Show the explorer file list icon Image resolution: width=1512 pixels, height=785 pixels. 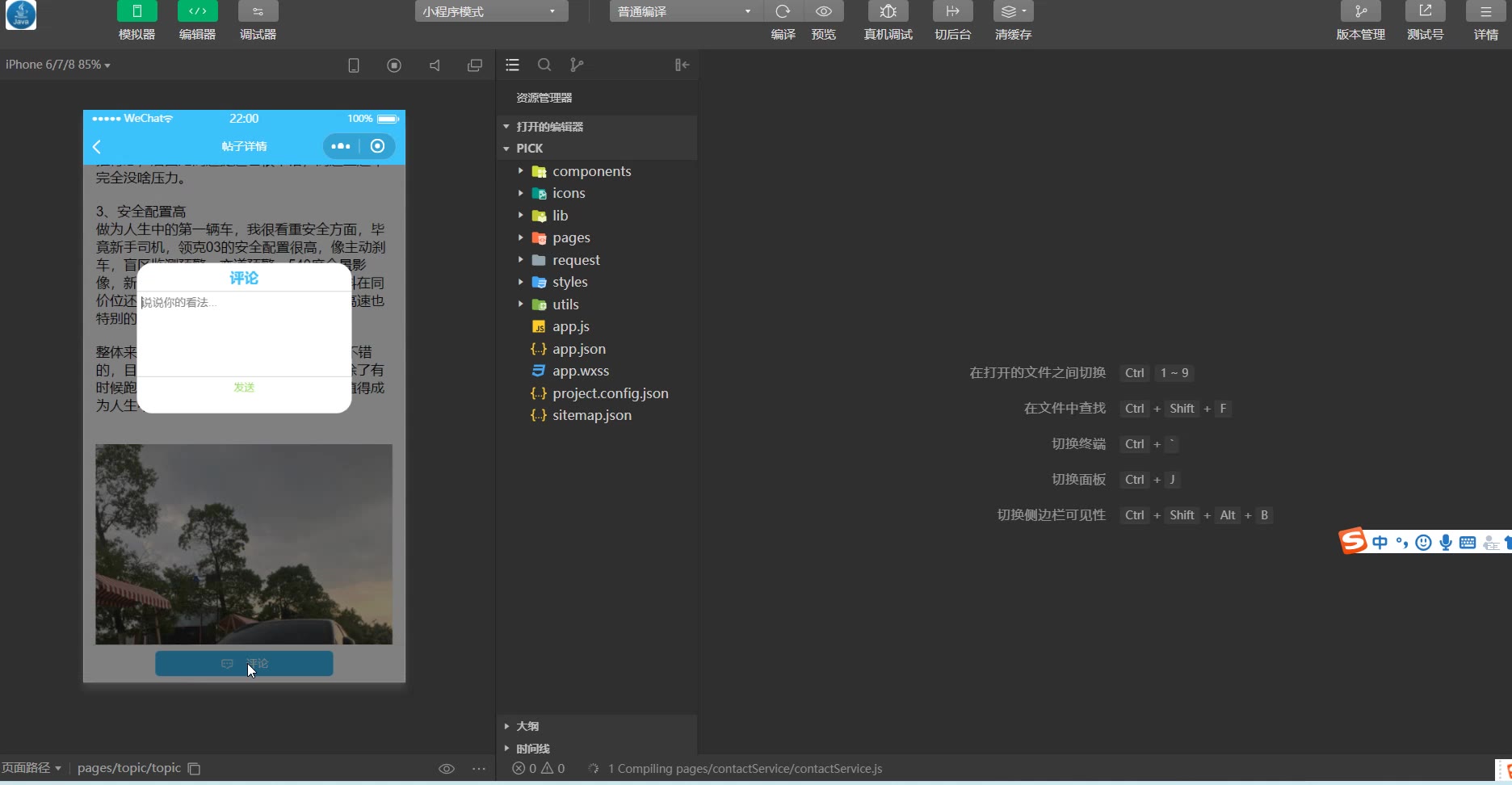coord(512,65)
